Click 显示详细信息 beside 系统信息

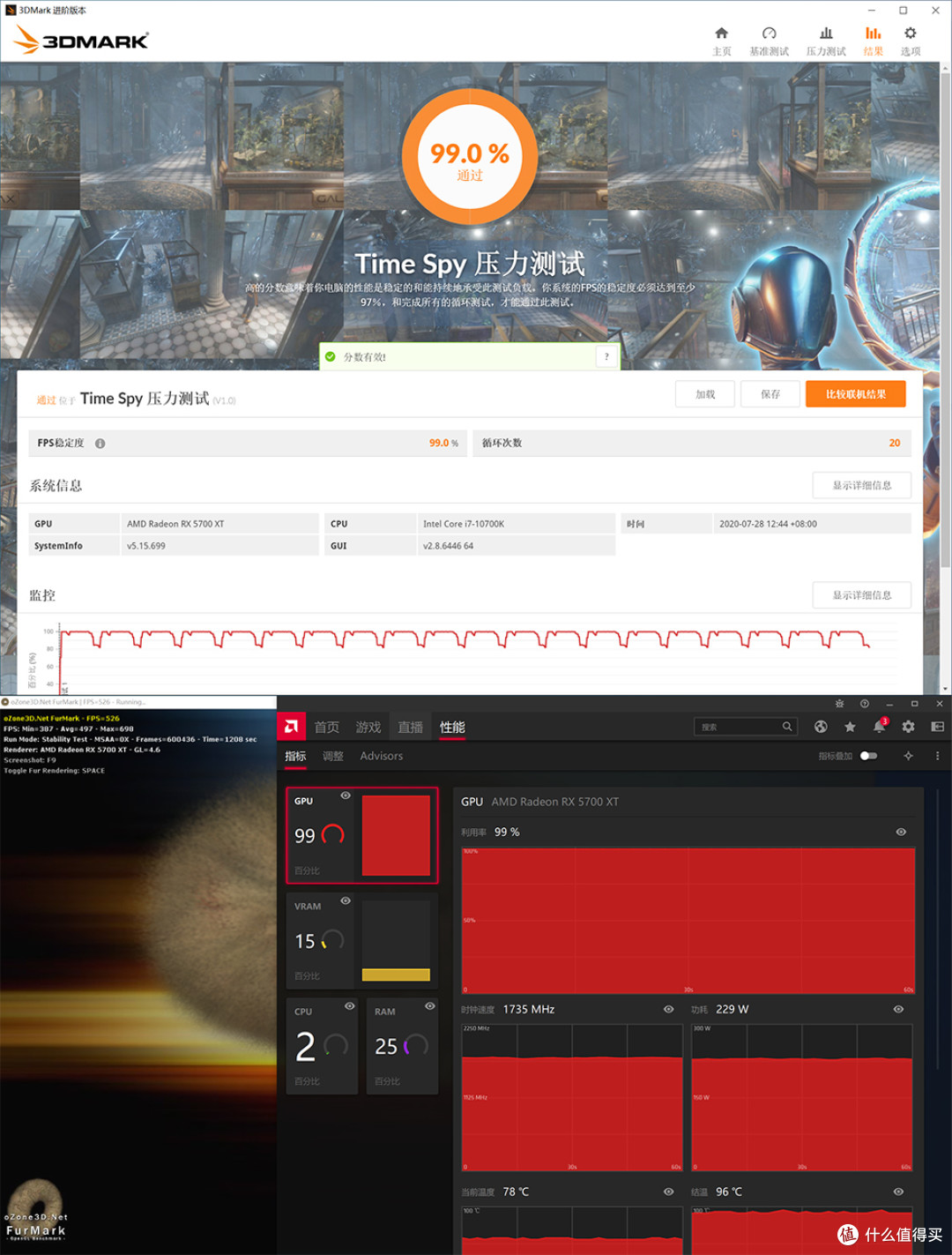click(862, 485)
